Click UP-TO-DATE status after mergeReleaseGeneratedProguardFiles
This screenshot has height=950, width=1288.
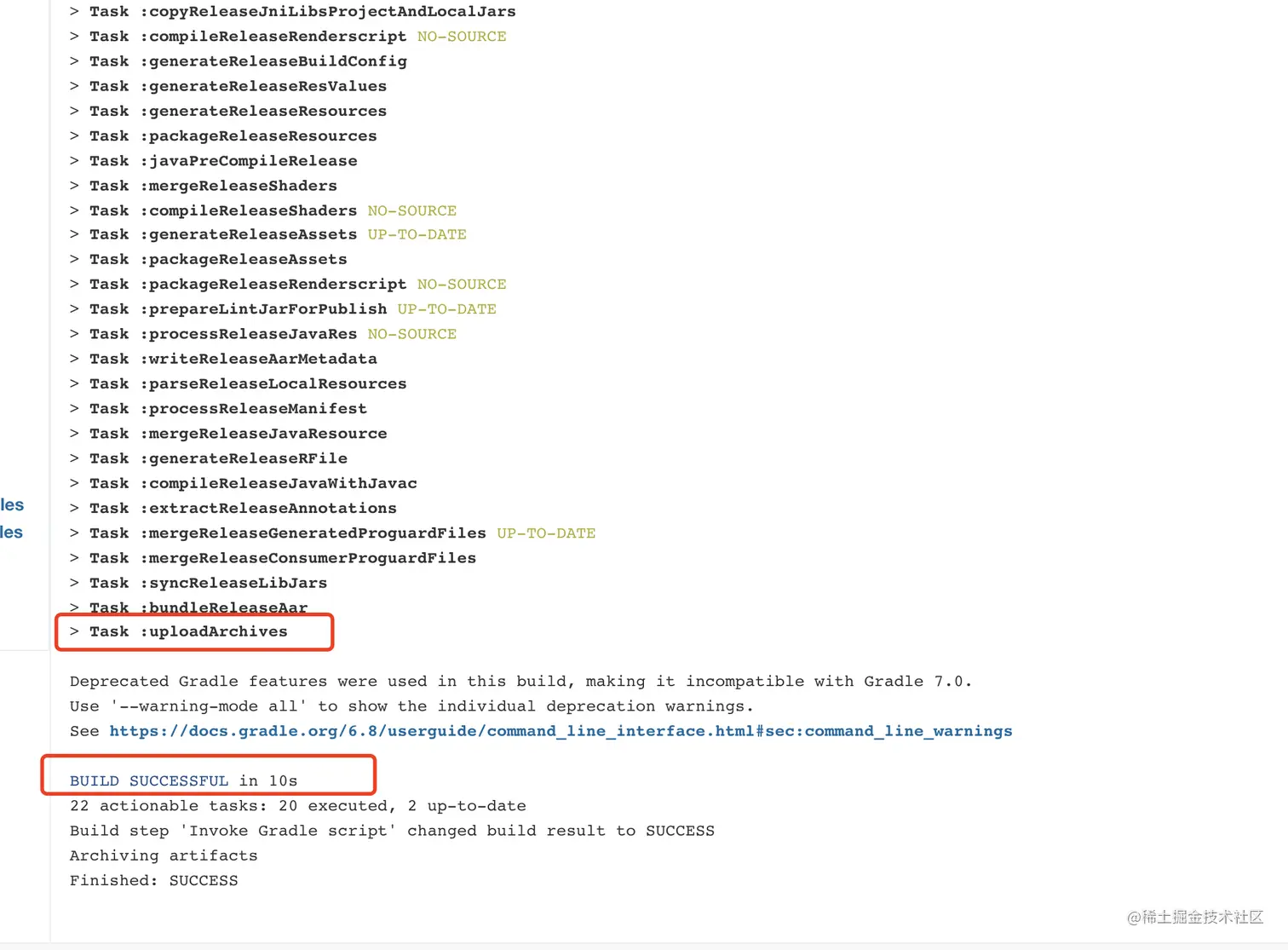[x=547, y=533]
